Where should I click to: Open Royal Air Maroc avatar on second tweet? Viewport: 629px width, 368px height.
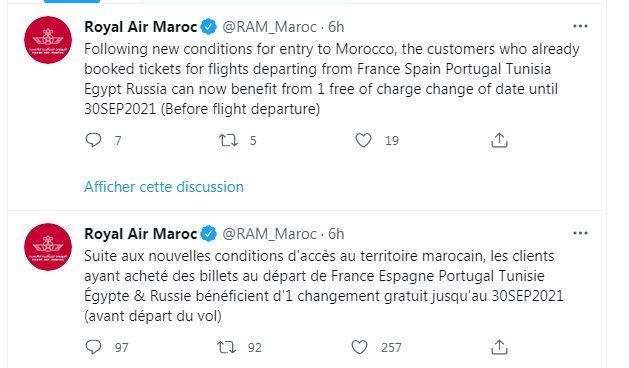pyautogui.click(x=48, y=247)
